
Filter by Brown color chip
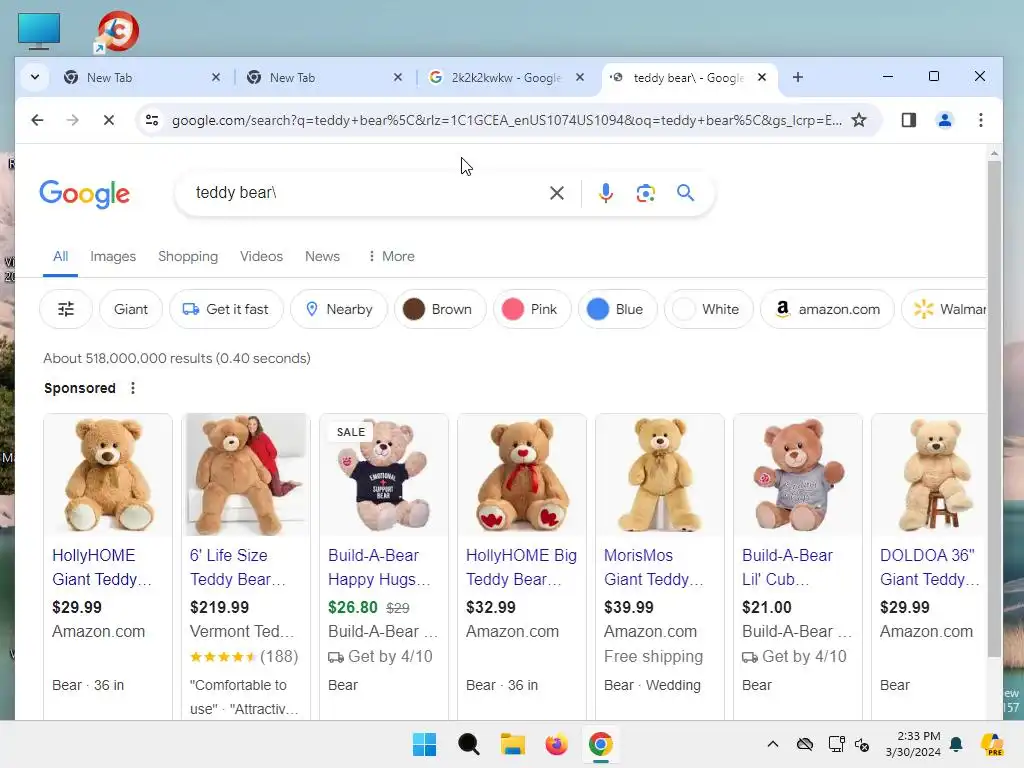coord(440,309)
